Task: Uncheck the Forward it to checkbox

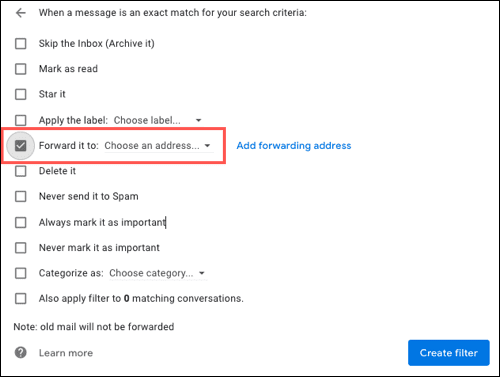Action: coord(21,146)
